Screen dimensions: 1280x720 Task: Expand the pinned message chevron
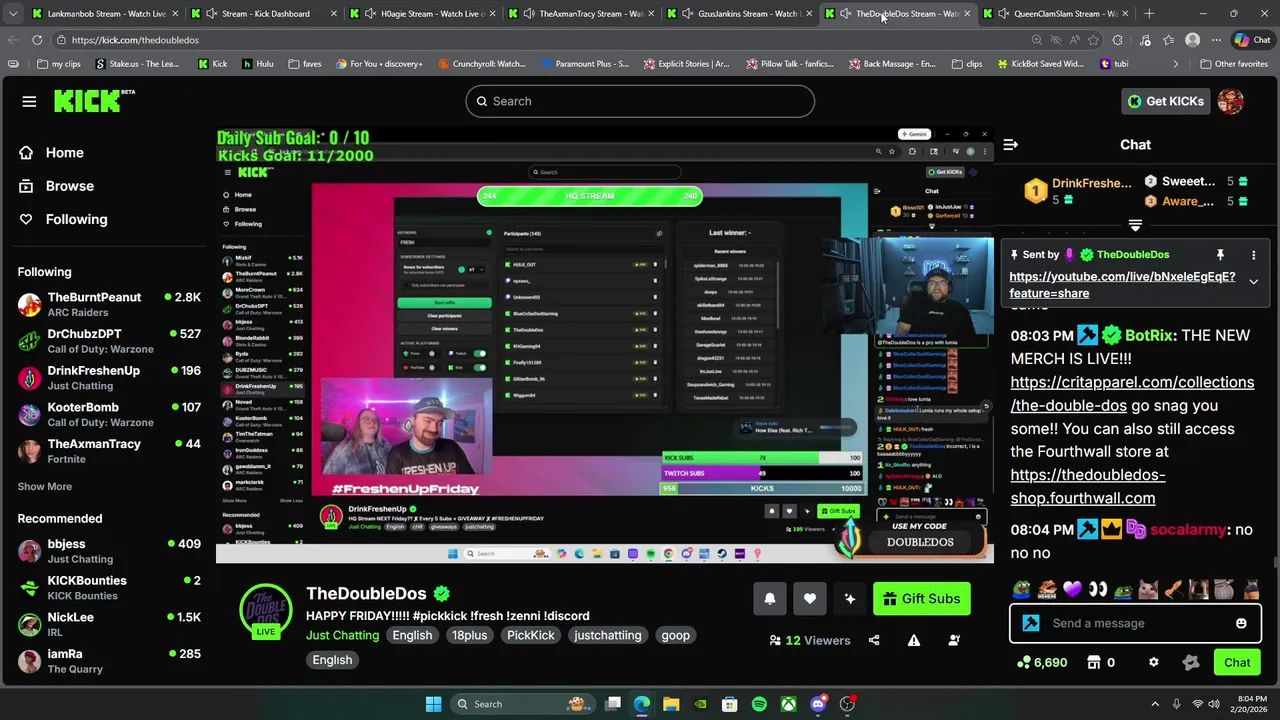1253,282
